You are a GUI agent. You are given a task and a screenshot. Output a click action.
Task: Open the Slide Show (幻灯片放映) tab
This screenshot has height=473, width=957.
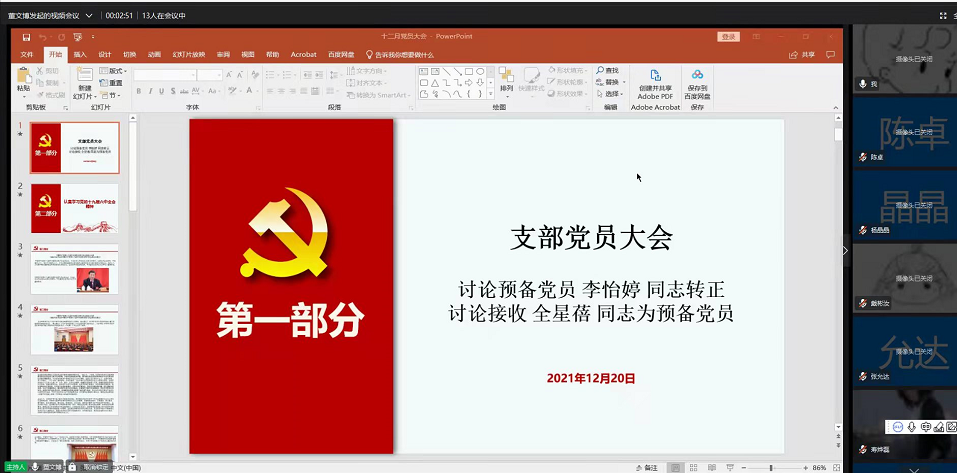189,54
